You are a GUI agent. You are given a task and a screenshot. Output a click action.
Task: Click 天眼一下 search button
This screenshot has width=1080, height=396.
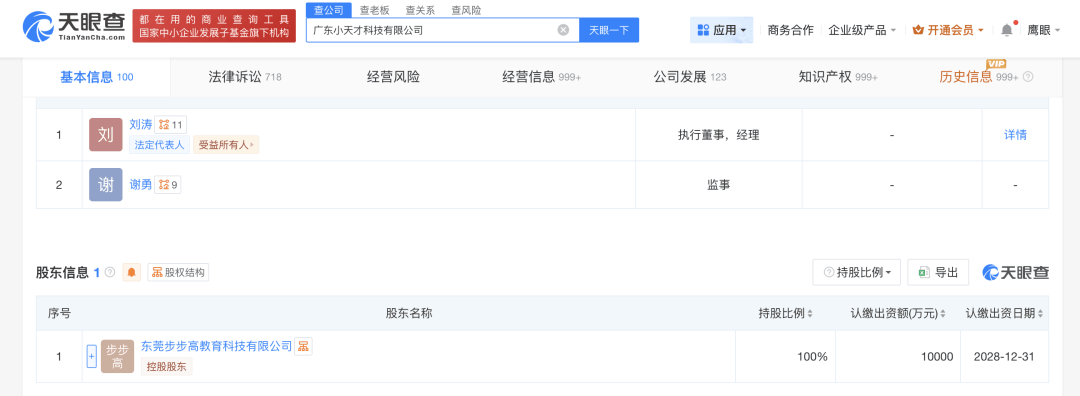609,30
